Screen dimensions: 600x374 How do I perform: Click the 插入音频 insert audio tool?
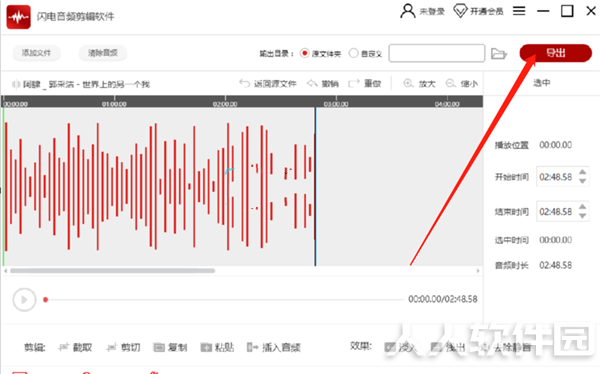274,347
